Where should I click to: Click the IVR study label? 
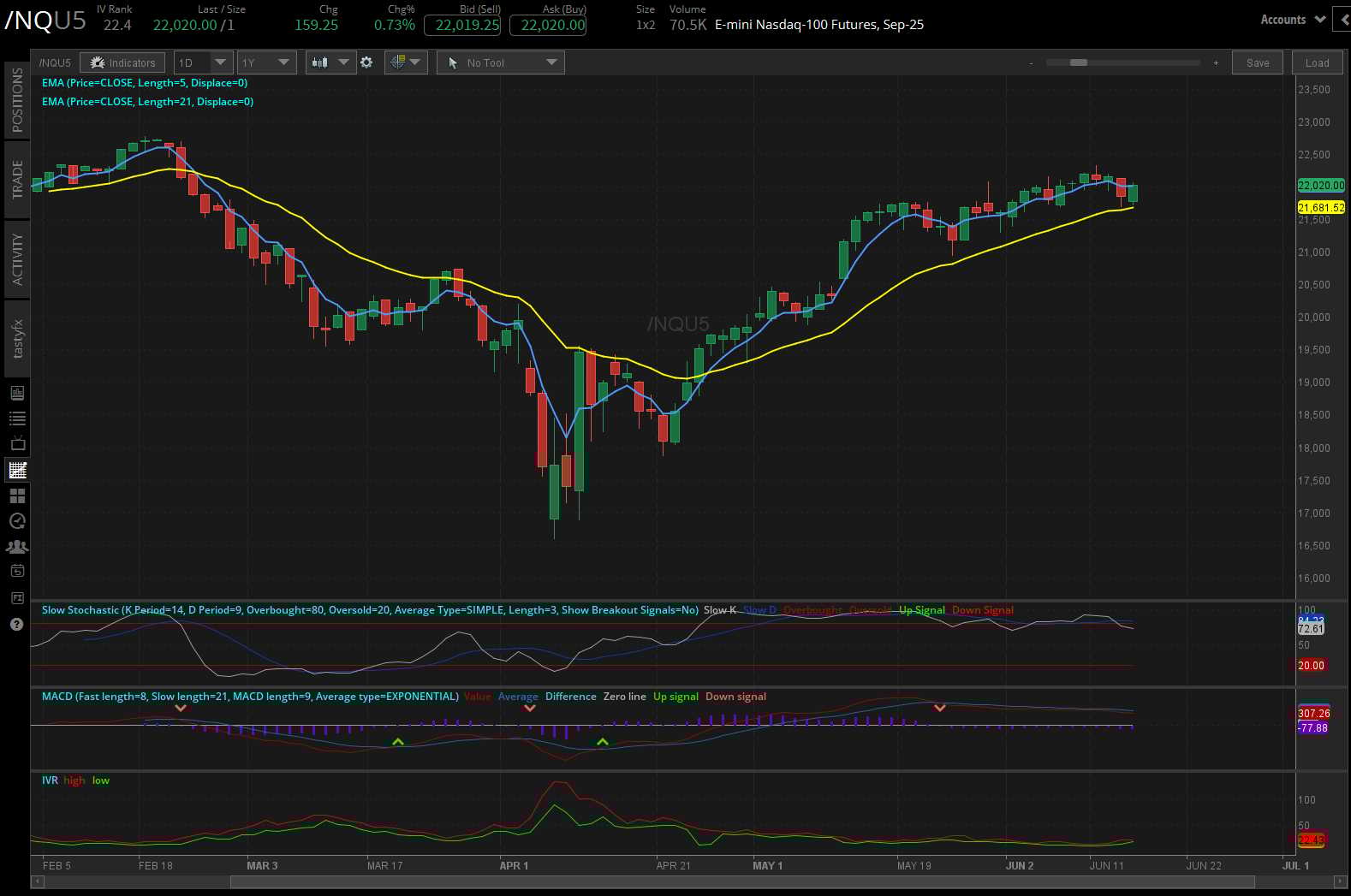[50, 780]
